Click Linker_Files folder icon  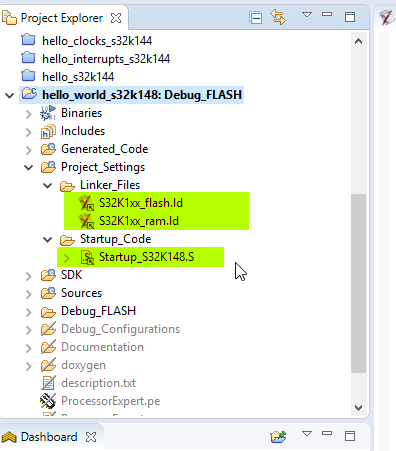(x=67, y=186)
